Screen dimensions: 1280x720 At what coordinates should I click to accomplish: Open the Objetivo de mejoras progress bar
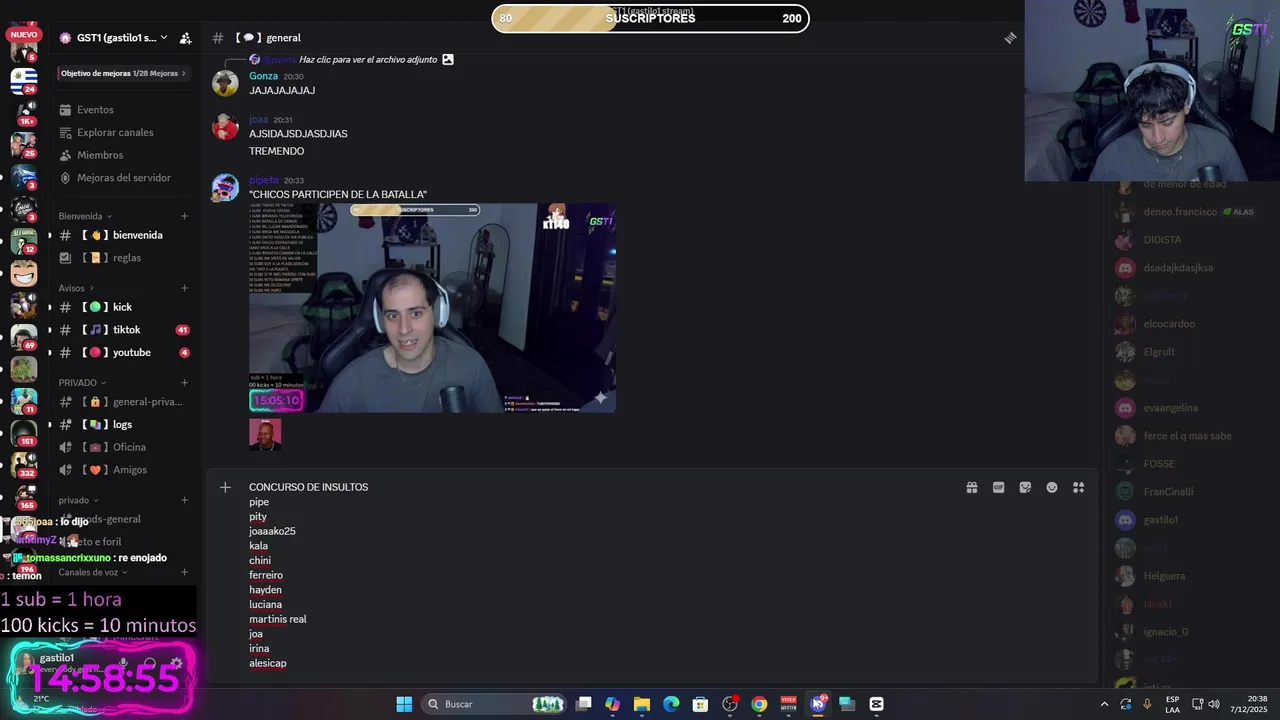point(123,73)
